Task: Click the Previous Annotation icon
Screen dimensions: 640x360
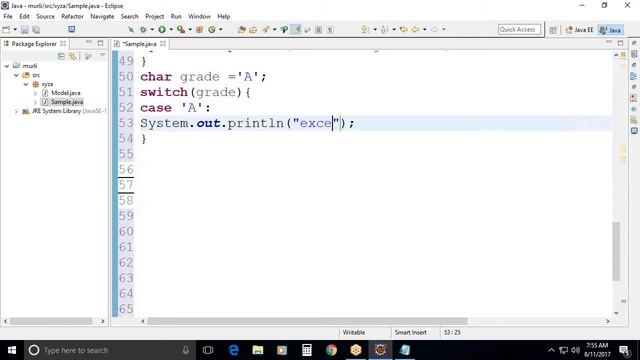Action: pyautogui.click(x=384, y=29)
